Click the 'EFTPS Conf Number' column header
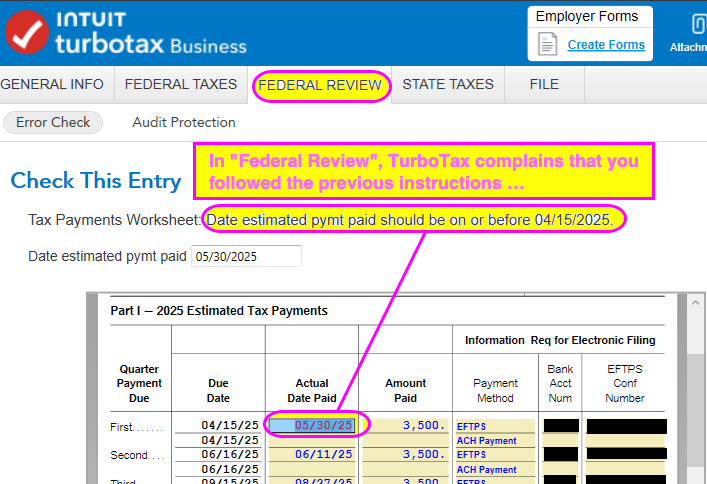 pos(624,383)
